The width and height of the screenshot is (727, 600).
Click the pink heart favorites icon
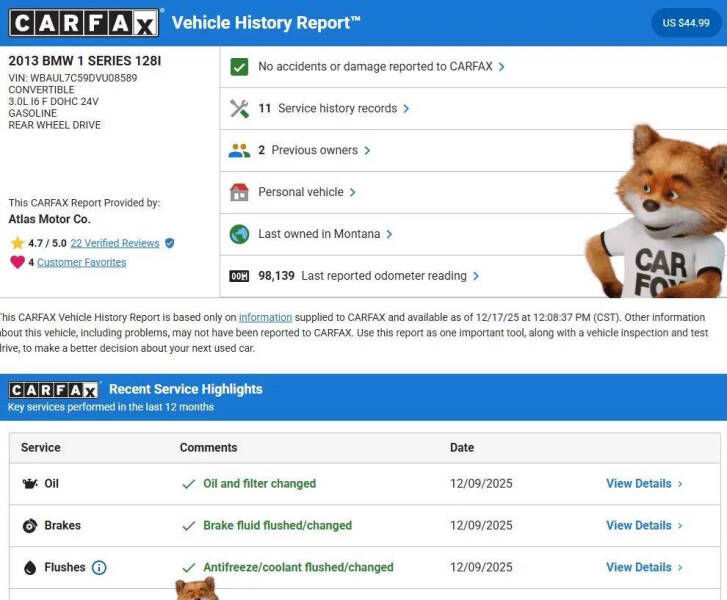click(17, 263)
